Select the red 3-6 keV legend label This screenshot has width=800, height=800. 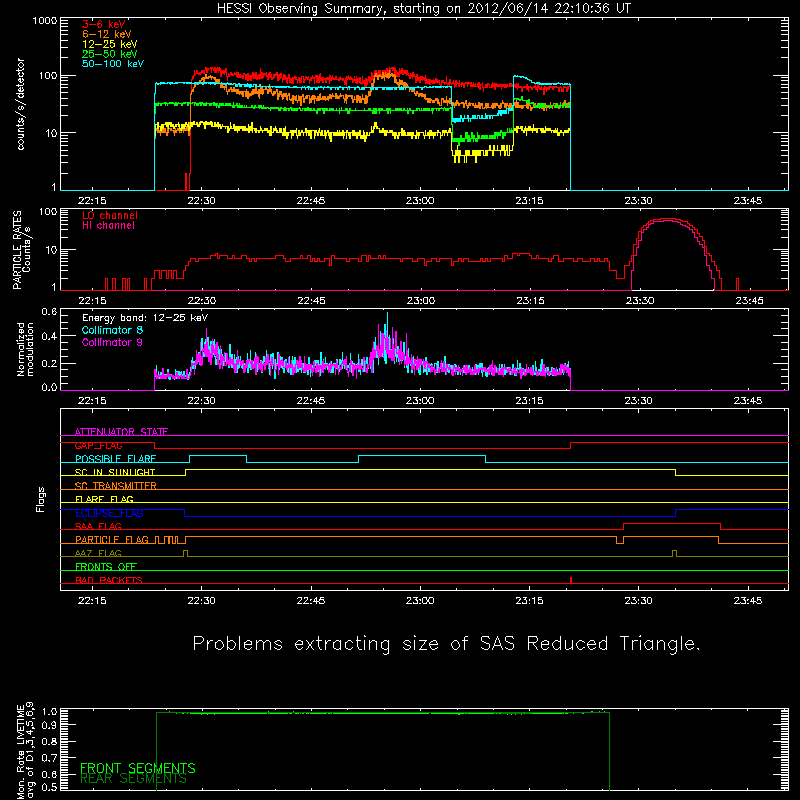coord(104,24)
